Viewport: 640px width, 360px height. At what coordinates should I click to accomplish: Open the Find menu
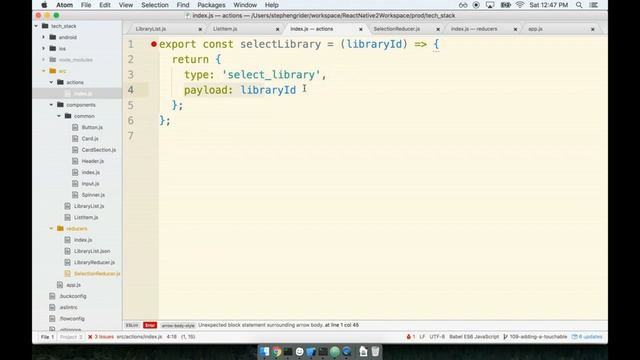[x=183, y=5]
